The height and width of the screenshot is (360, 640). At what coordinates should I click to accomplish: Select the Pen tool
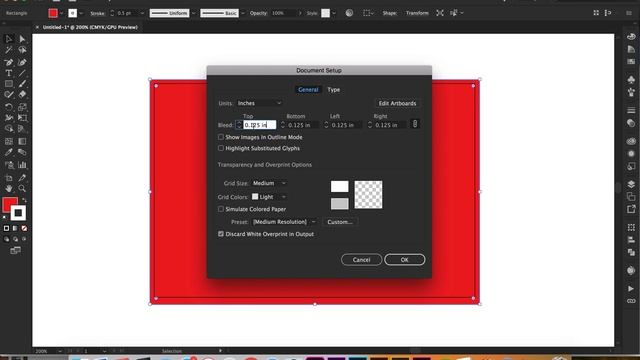(9, 62)
